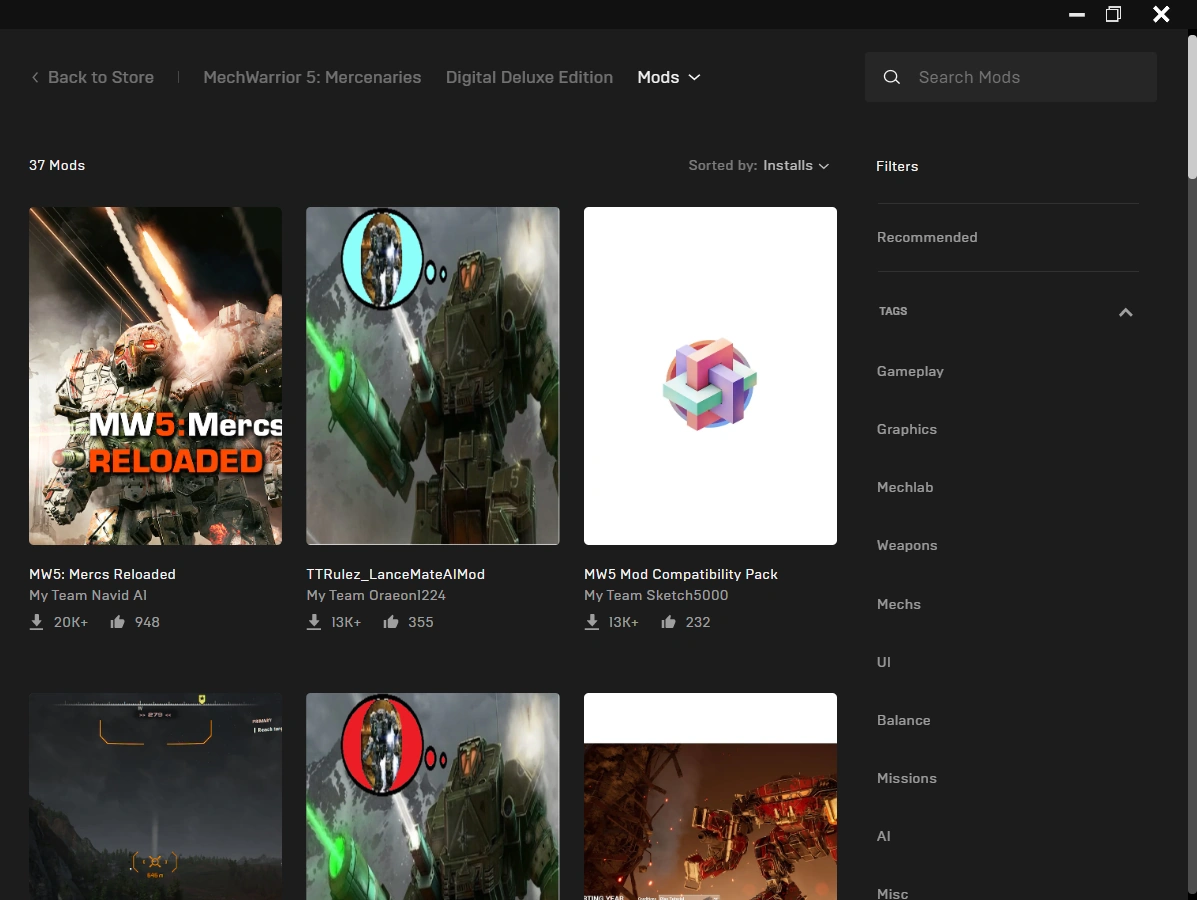Open the HUD compass mod thumbnail

point(155,796)
